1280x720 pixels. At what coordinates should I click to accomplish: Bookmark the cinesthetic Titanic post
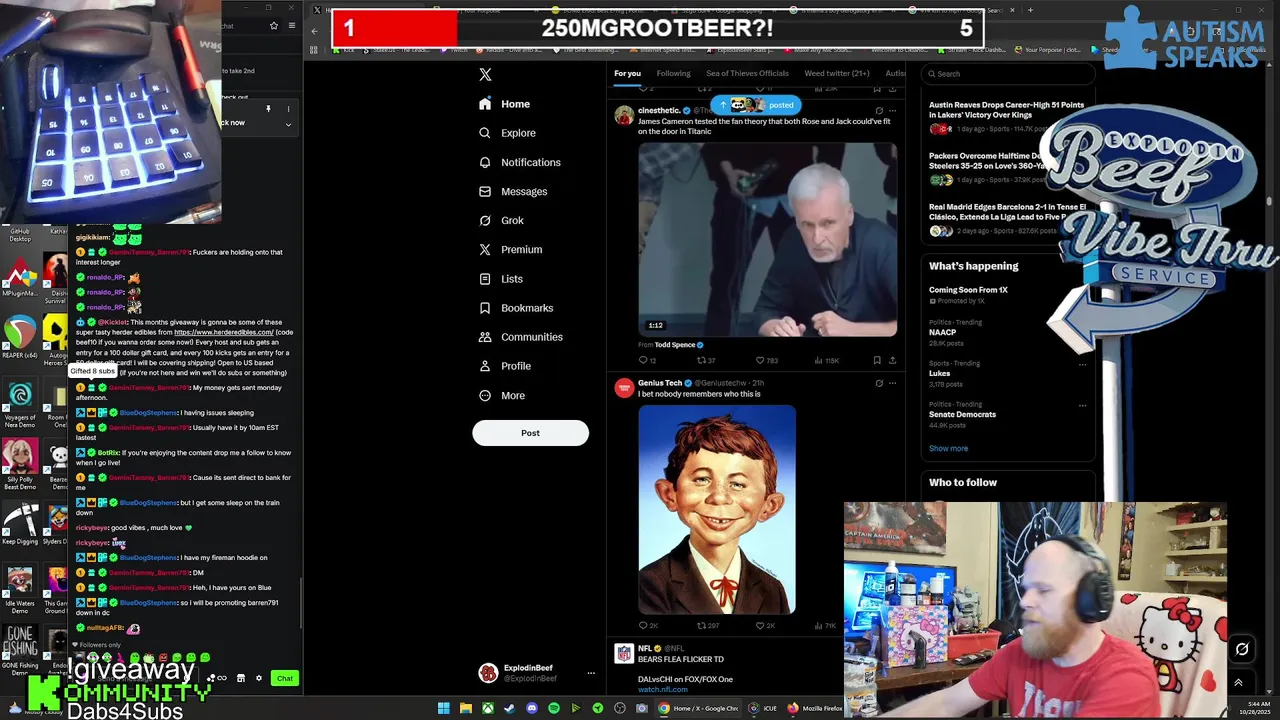pyautogui.click(x=877, y=360)
